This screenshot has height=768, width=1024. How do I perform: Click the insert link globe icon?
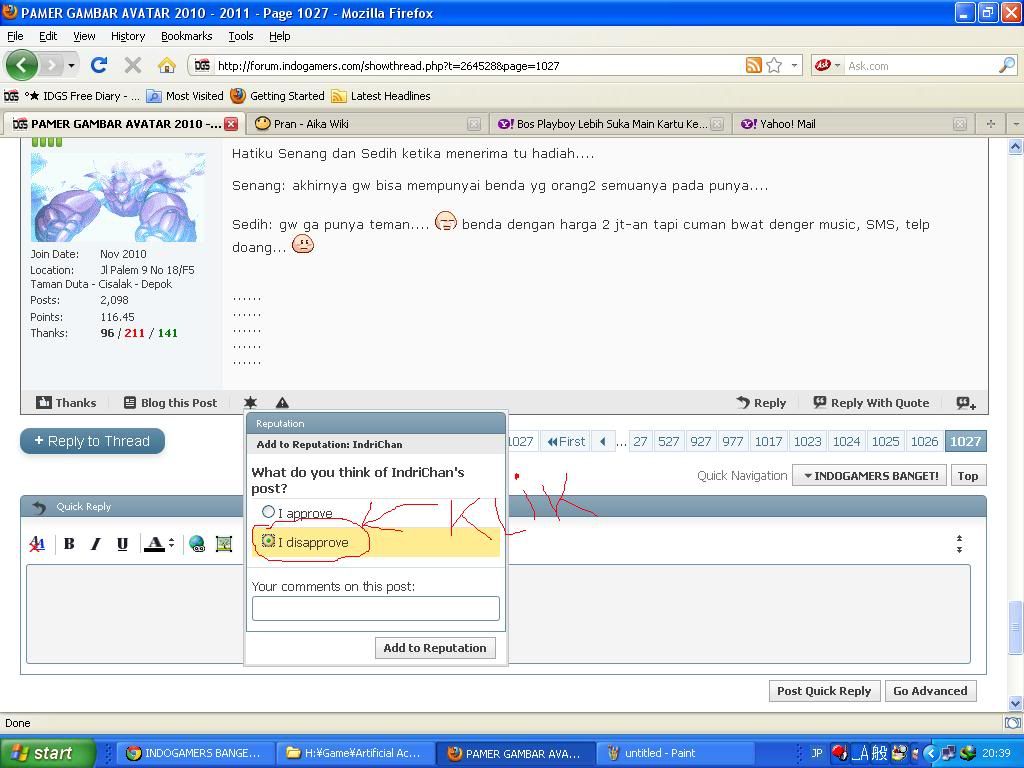[x=197, y=543]
